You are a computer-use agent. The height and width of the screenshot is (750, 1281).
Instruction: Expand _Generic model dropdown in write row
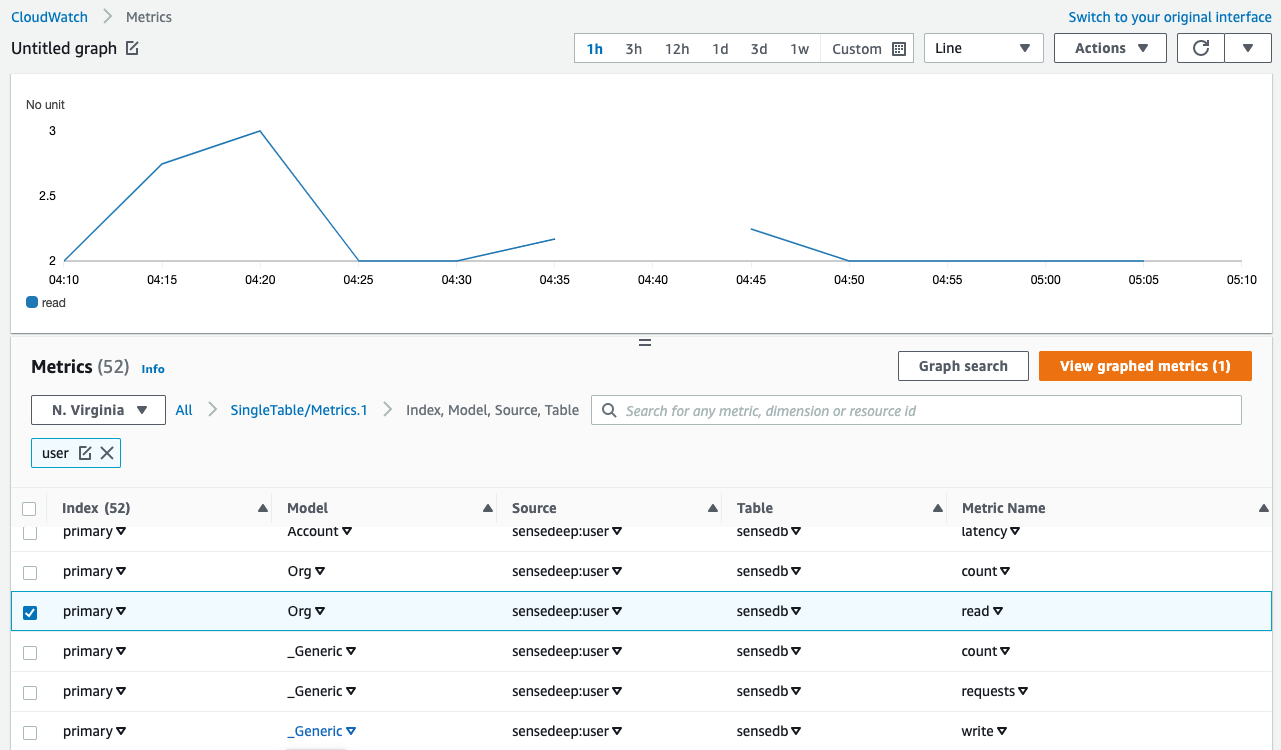(351, 732)
